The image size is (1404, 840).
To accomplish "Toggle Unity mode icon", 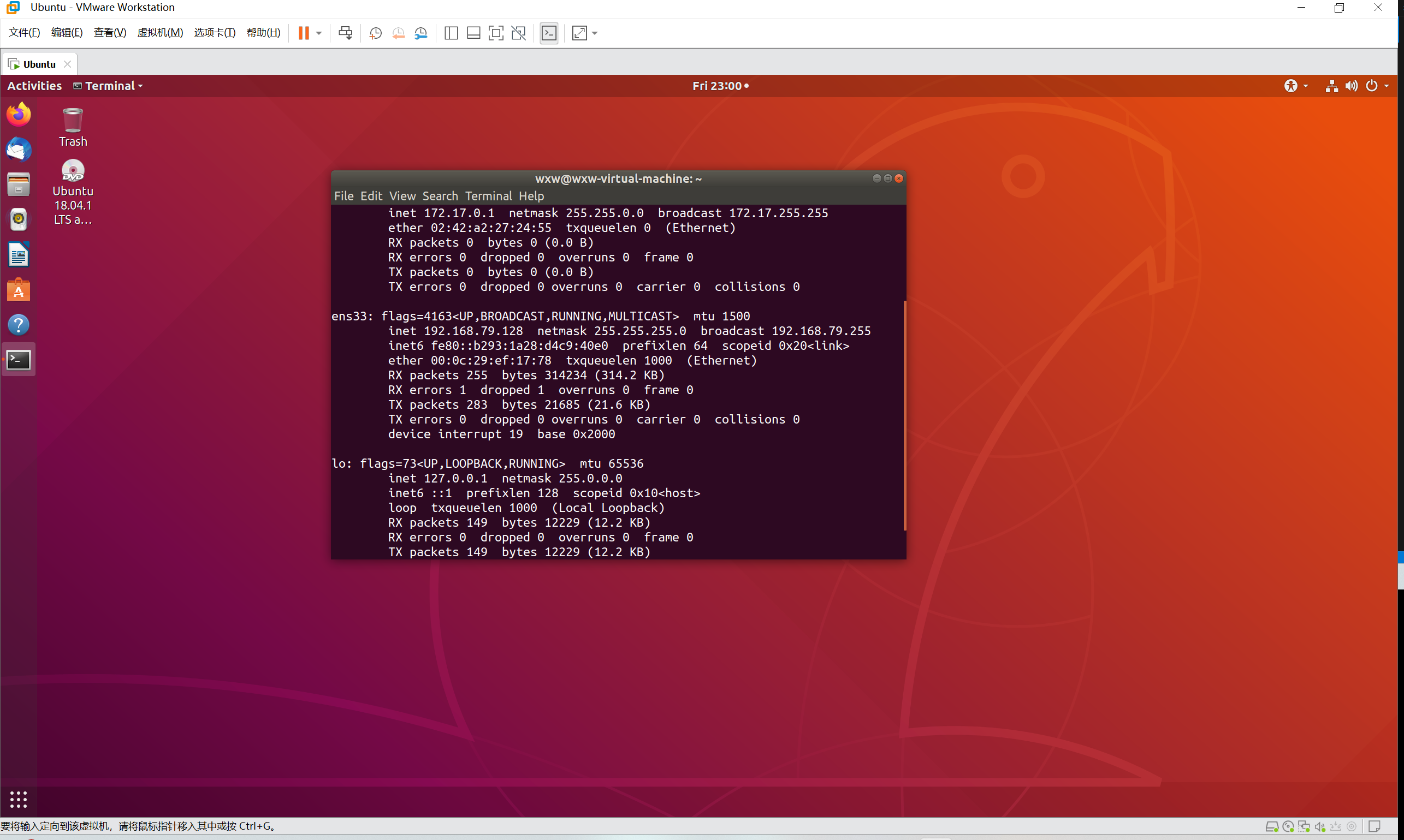I will point(518,33).
